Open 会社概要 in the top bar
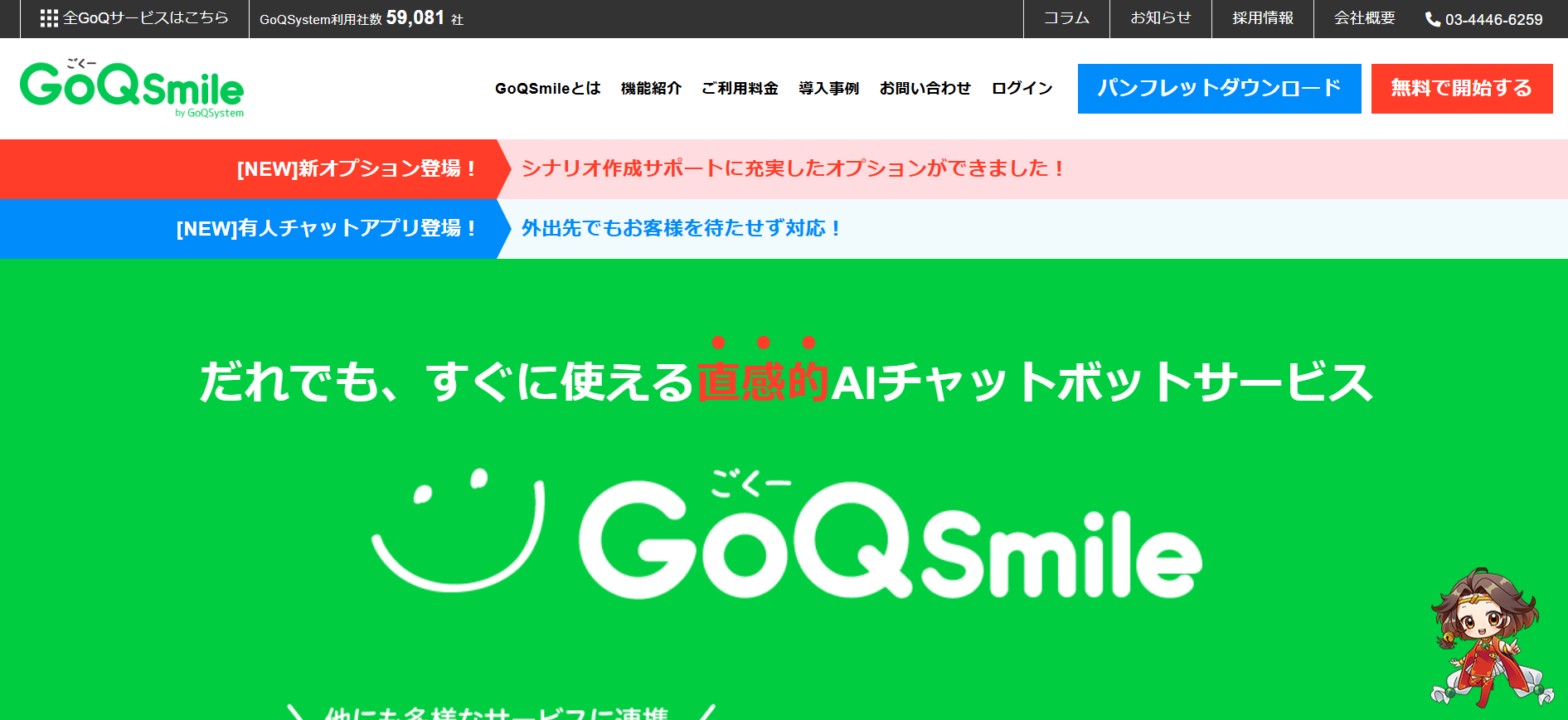The image size is (1568, 720). click(1364, 18)
